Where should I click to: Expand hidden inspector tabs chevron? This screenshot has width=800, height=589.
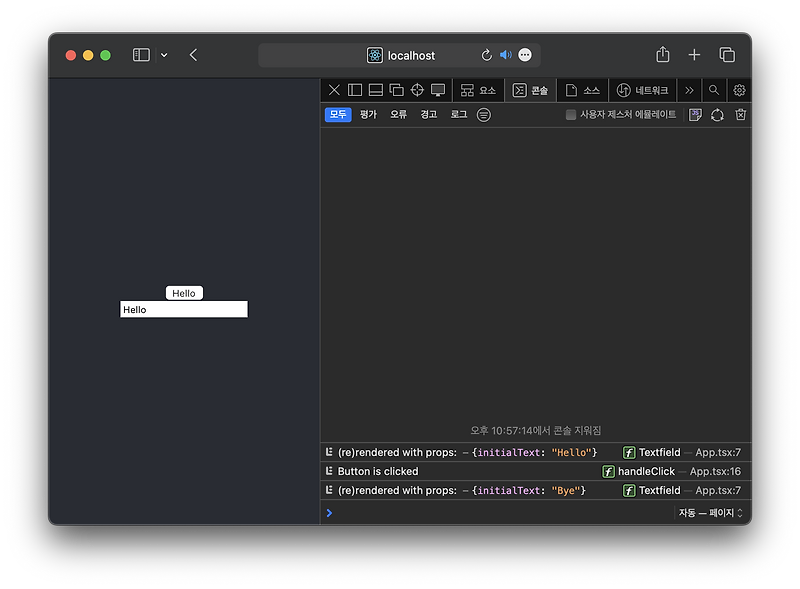coord(689,90)
